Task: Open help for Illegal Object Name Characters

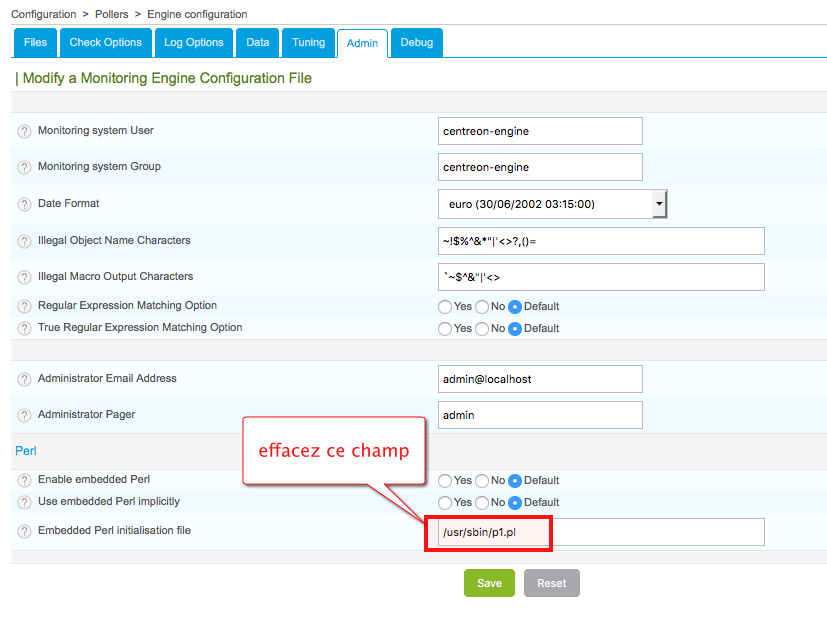Action: (25, 242)
